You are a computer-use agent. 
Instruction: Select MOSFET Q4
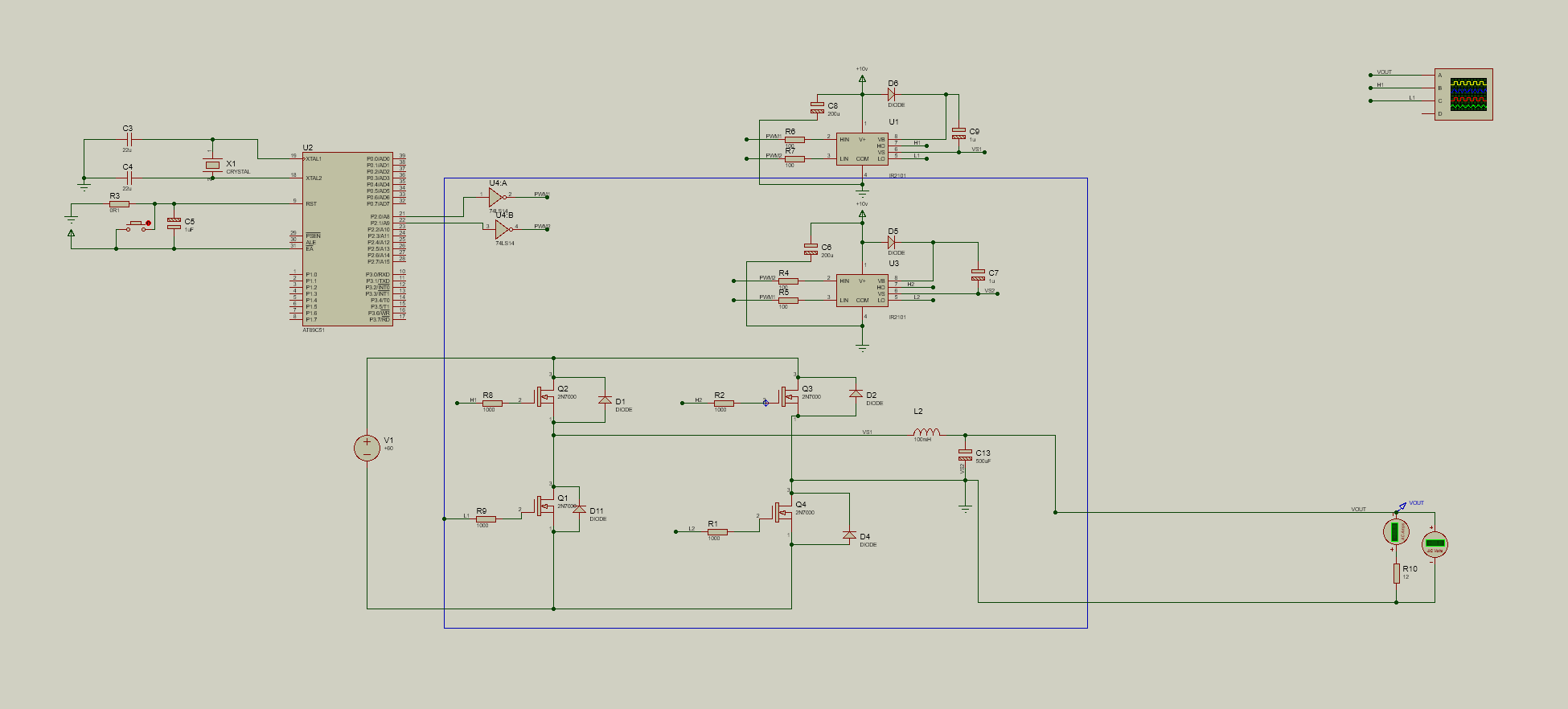pyautogui.click(x=783, y=513)
